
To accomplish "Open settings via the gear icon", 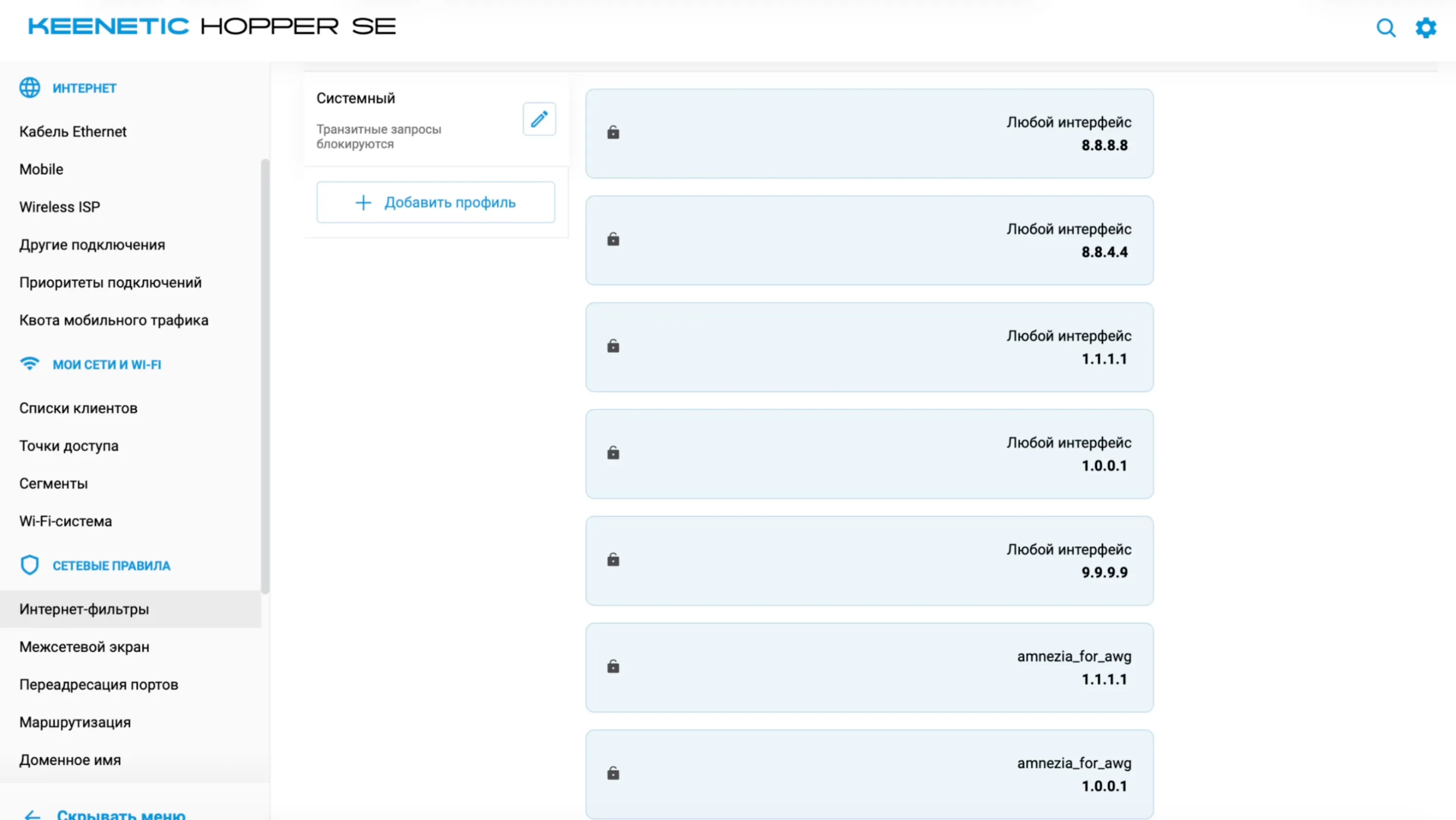I will click(1425, 27).
